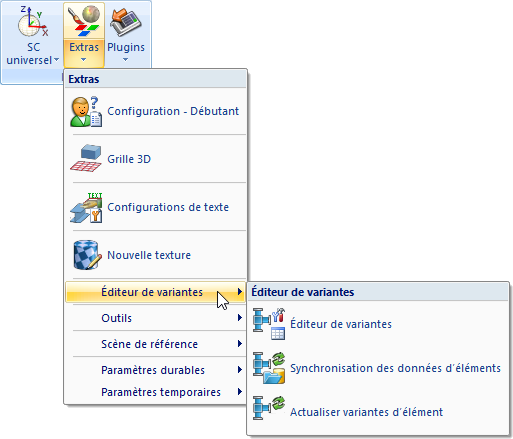This screenshot has width=513, height=439.
Task: Click the Grille 3D grid icon
Action: point(86,158)
